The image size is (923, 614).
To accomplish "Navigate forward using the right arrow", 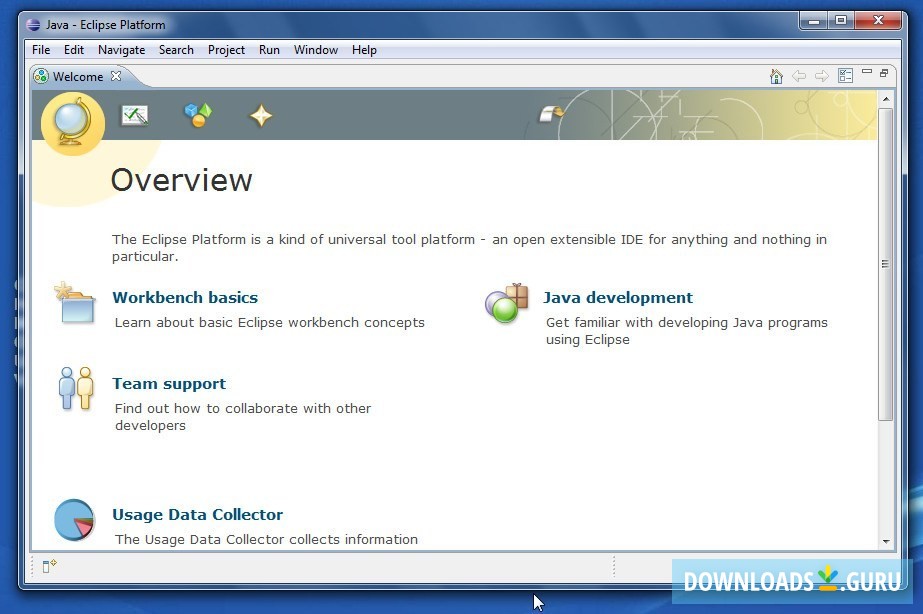I will [x=821, y=75].
